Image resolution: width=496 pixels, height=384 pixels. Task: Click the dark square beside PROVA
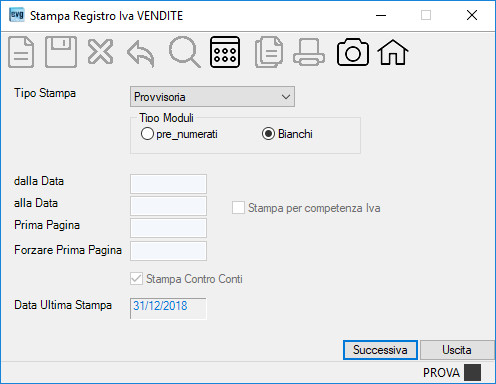coord(473,372)
